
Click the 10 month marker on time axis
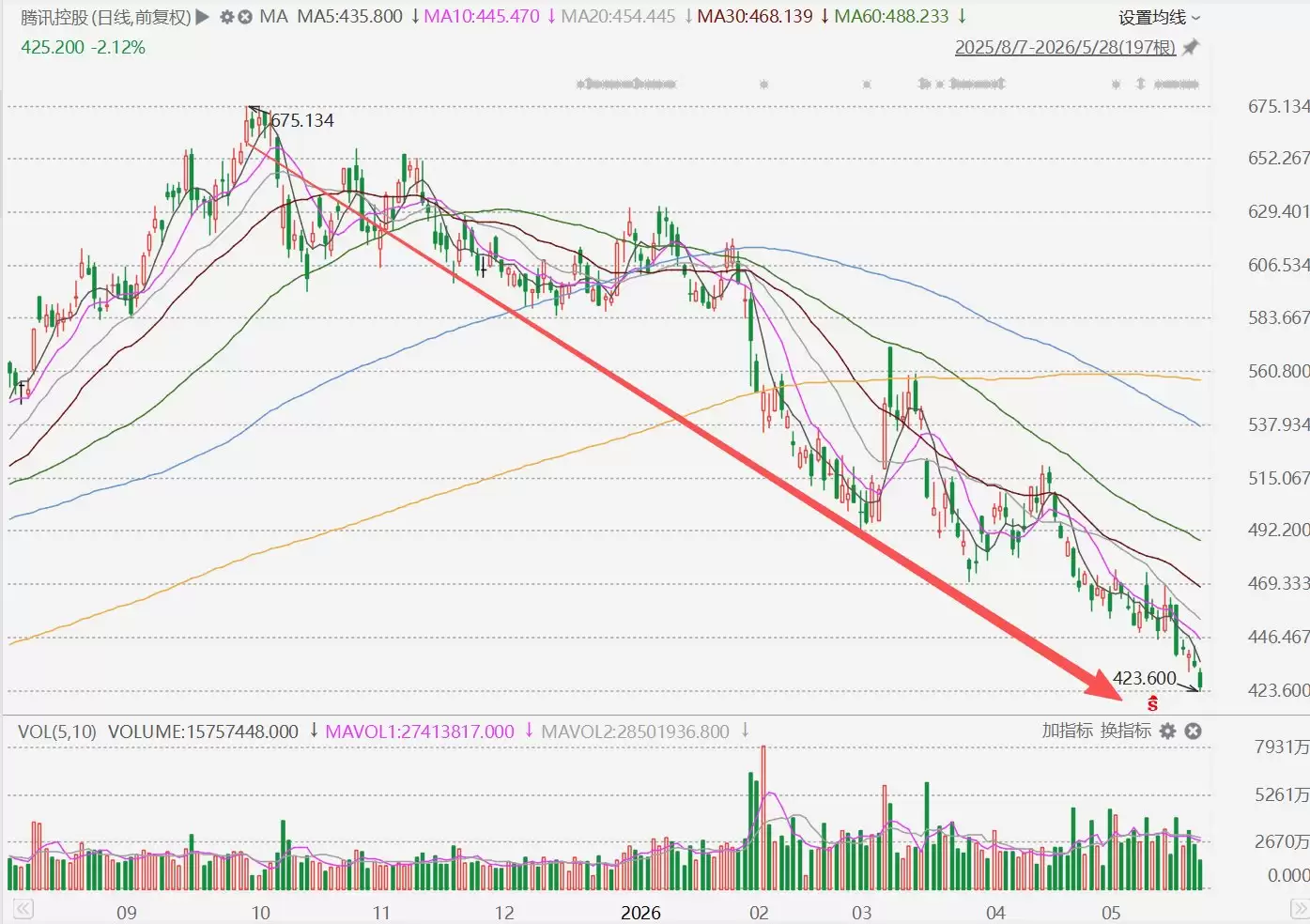click(x=260, y=913)
